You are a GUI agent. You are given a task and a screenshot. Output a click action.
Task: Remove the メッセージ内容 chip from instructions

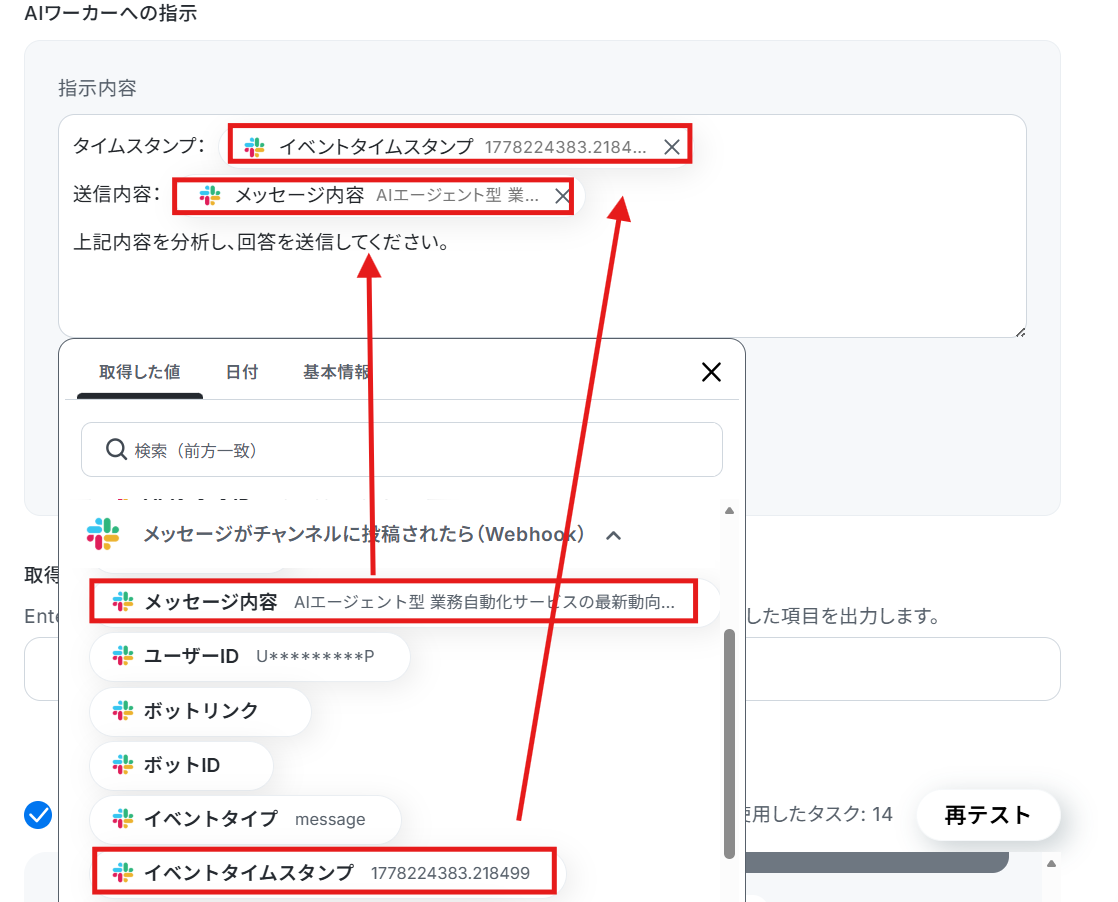pos(562,195)
